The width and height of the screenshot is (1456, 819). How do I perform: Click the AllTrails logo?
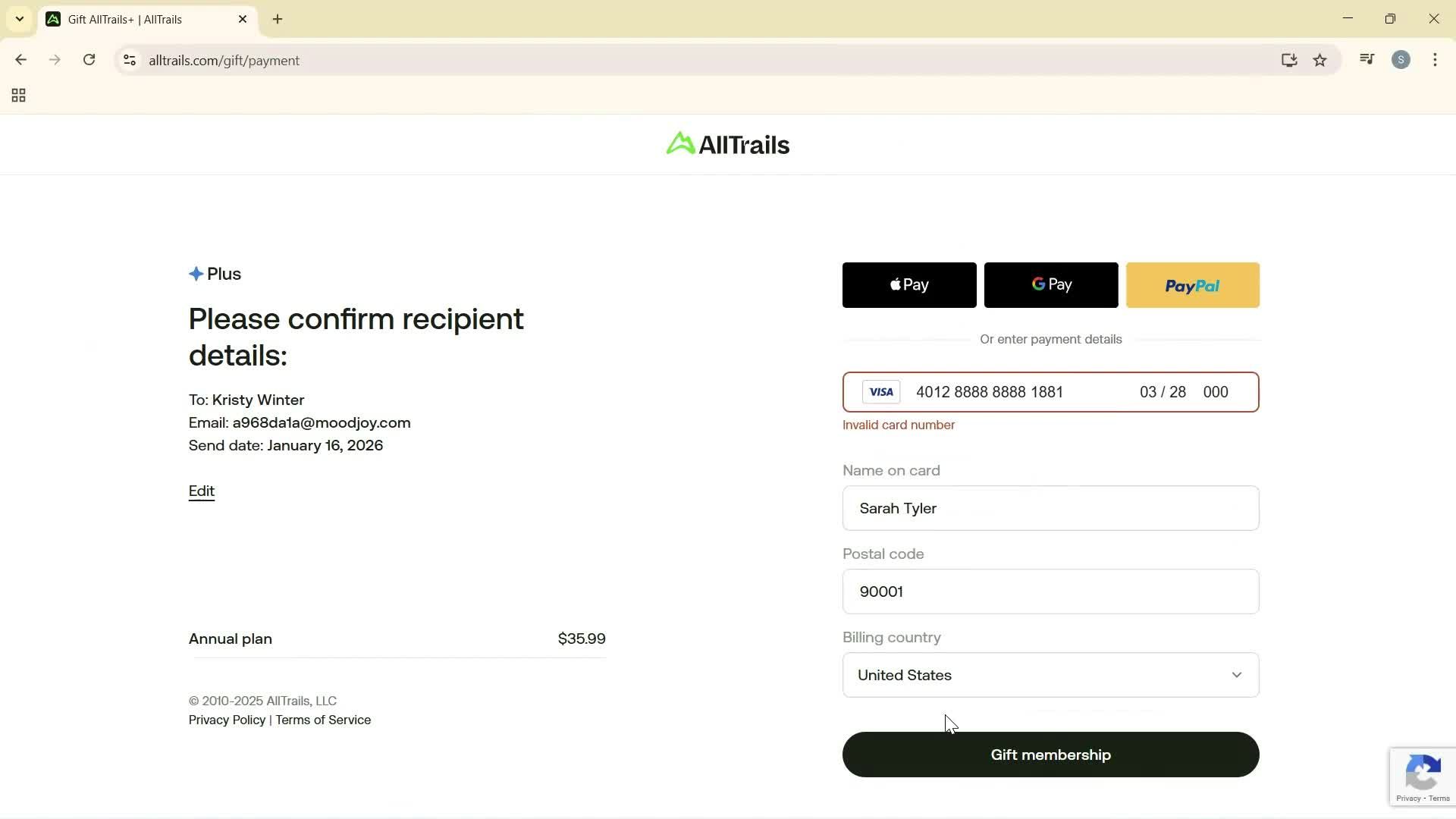pyautogui.click(x=726, y=143)
